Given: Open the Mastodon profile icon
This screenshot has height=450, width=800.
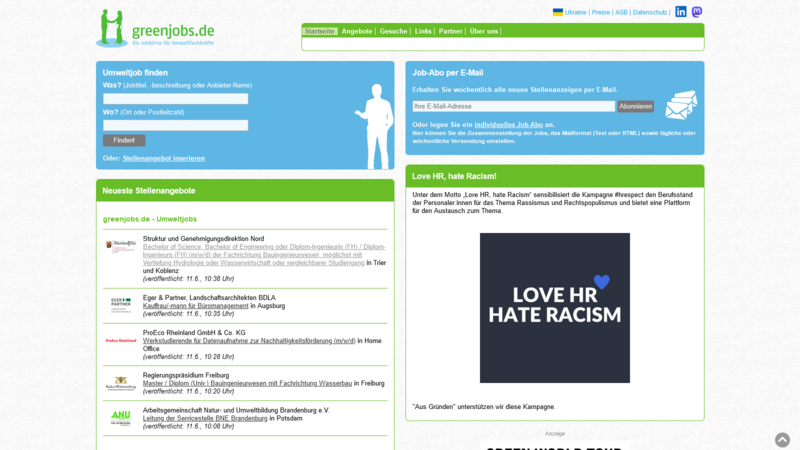Looking at the screenshot, I should 697,12.
